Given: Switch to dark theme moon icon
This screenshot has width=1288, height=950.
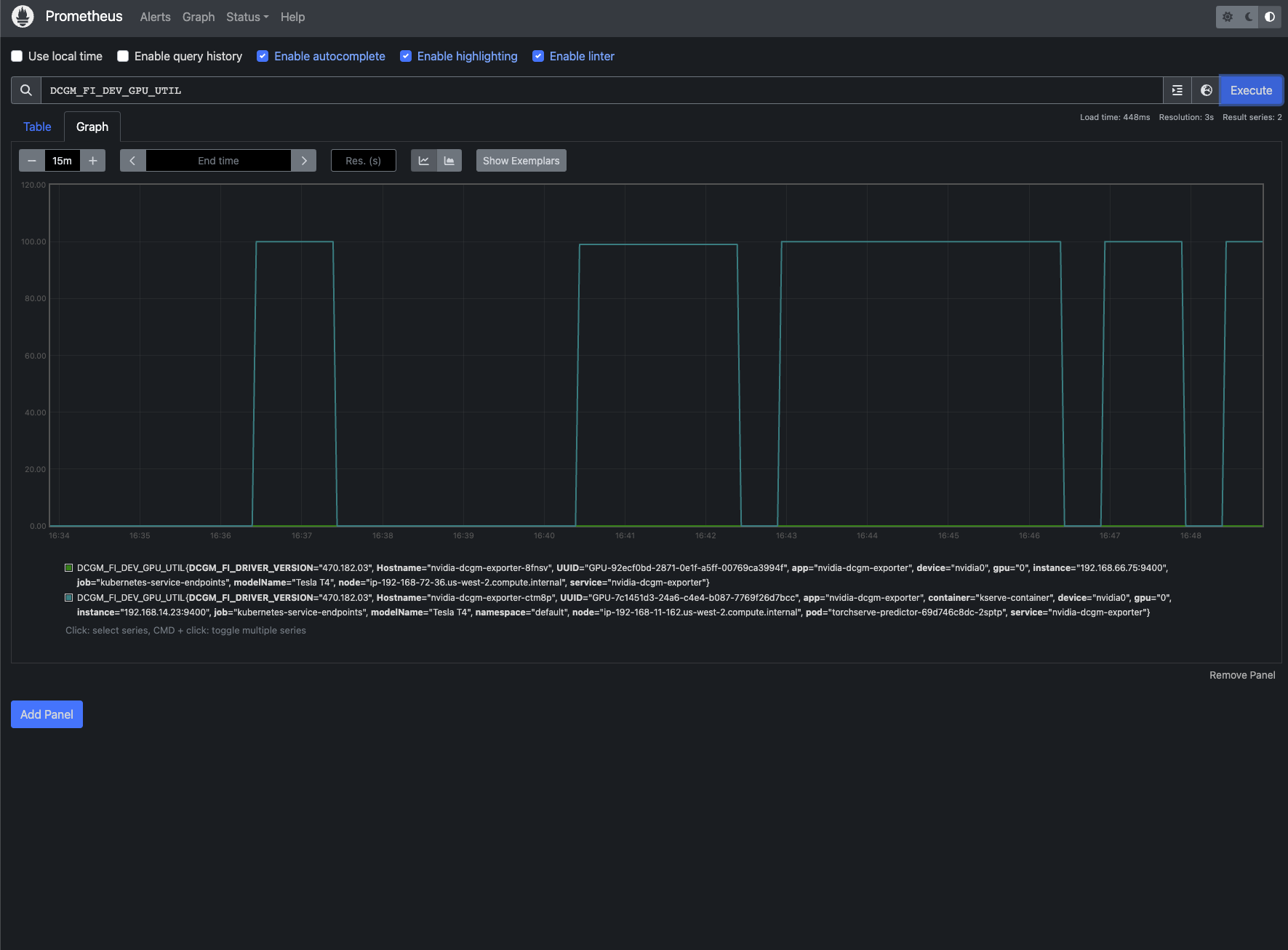Looking at the screenshot, I should click(x=1249, y=17).
